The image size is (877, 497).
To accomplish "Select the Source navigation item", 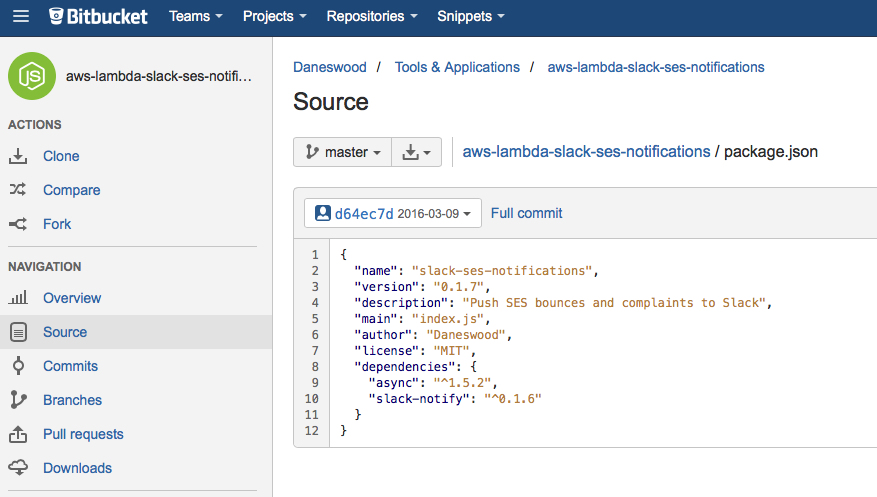I will [x=65, y=332].
